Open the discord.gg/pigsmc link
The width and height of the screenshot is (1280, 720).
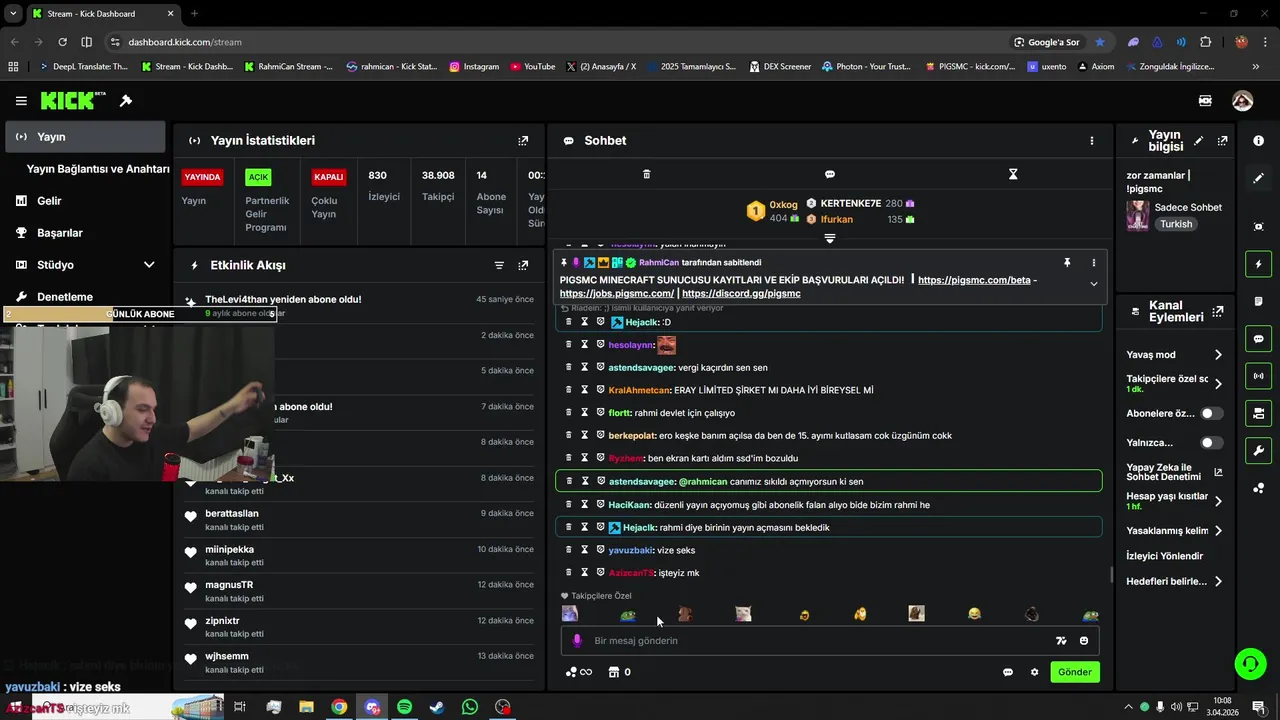point(741,294)
